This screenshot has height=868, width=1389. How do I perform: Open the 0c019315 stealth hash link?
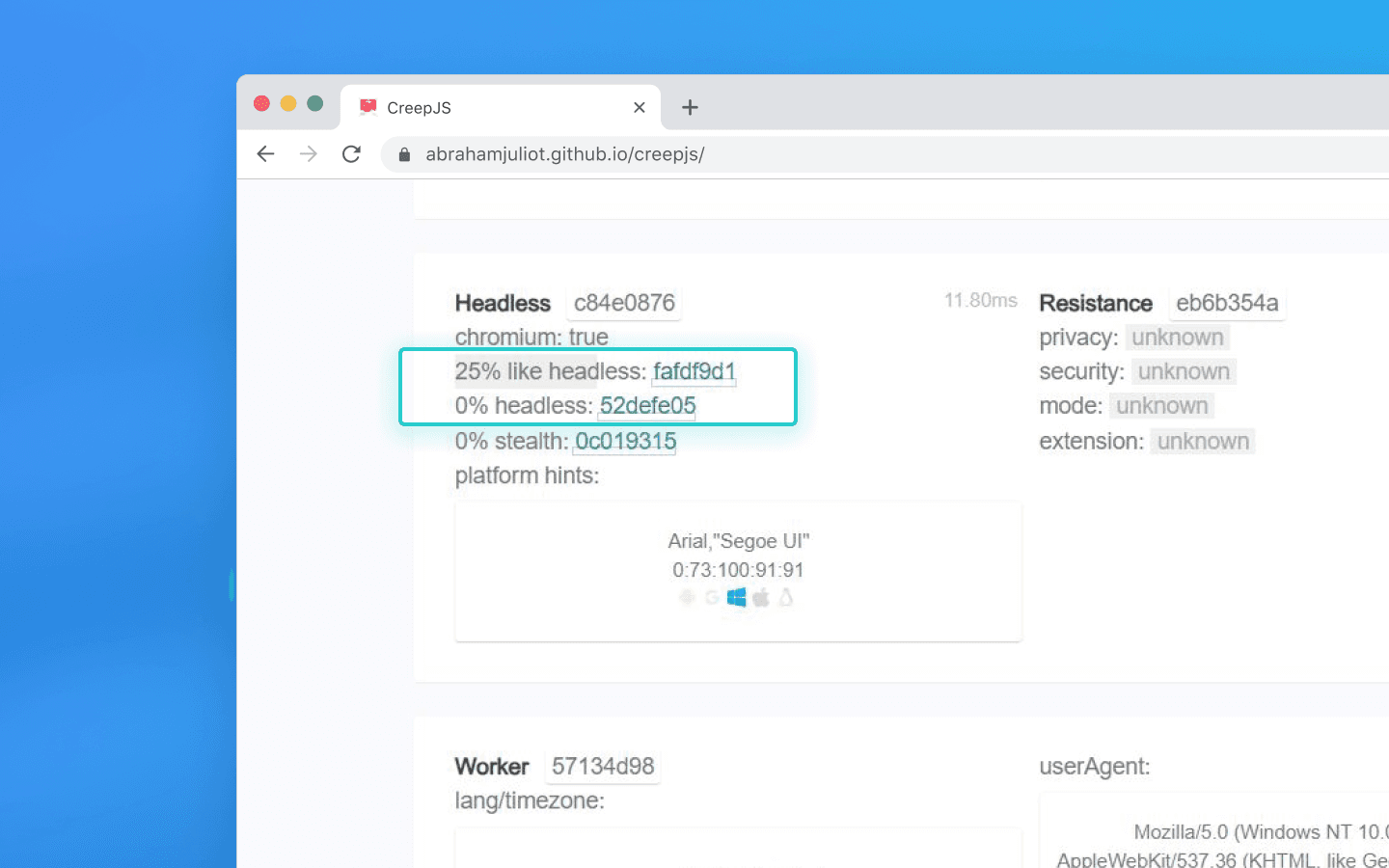click(x=625, y=441)
